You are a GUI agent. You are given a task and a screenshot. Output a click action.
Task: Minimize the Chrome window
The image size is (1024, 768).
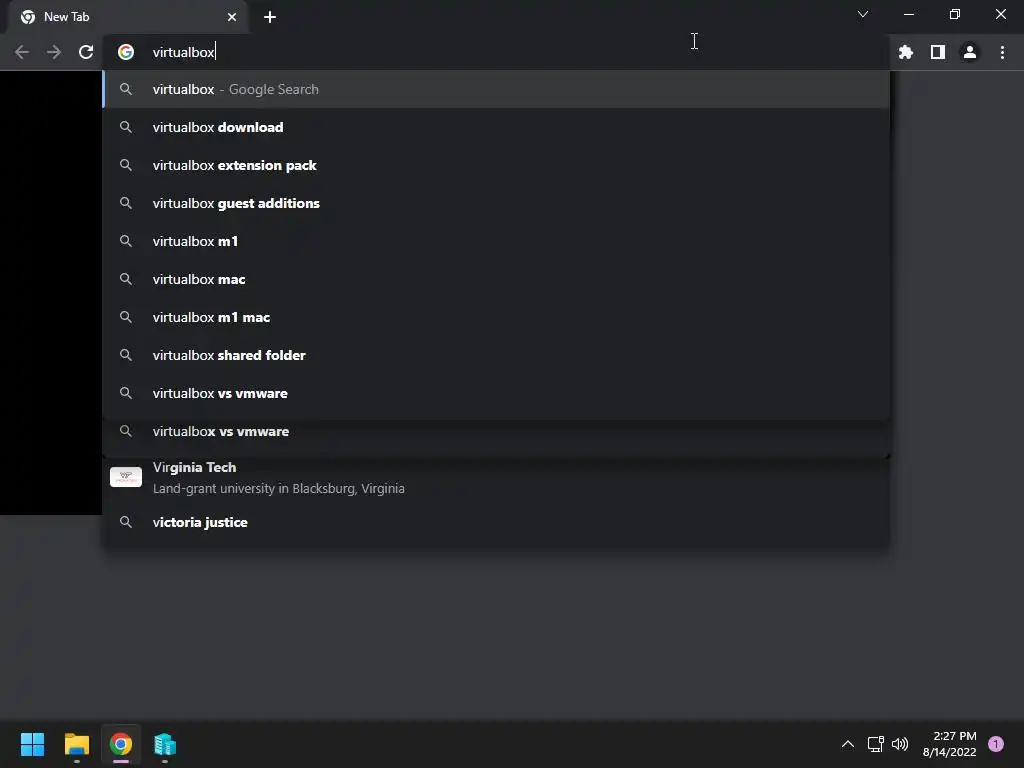(908, 14)
